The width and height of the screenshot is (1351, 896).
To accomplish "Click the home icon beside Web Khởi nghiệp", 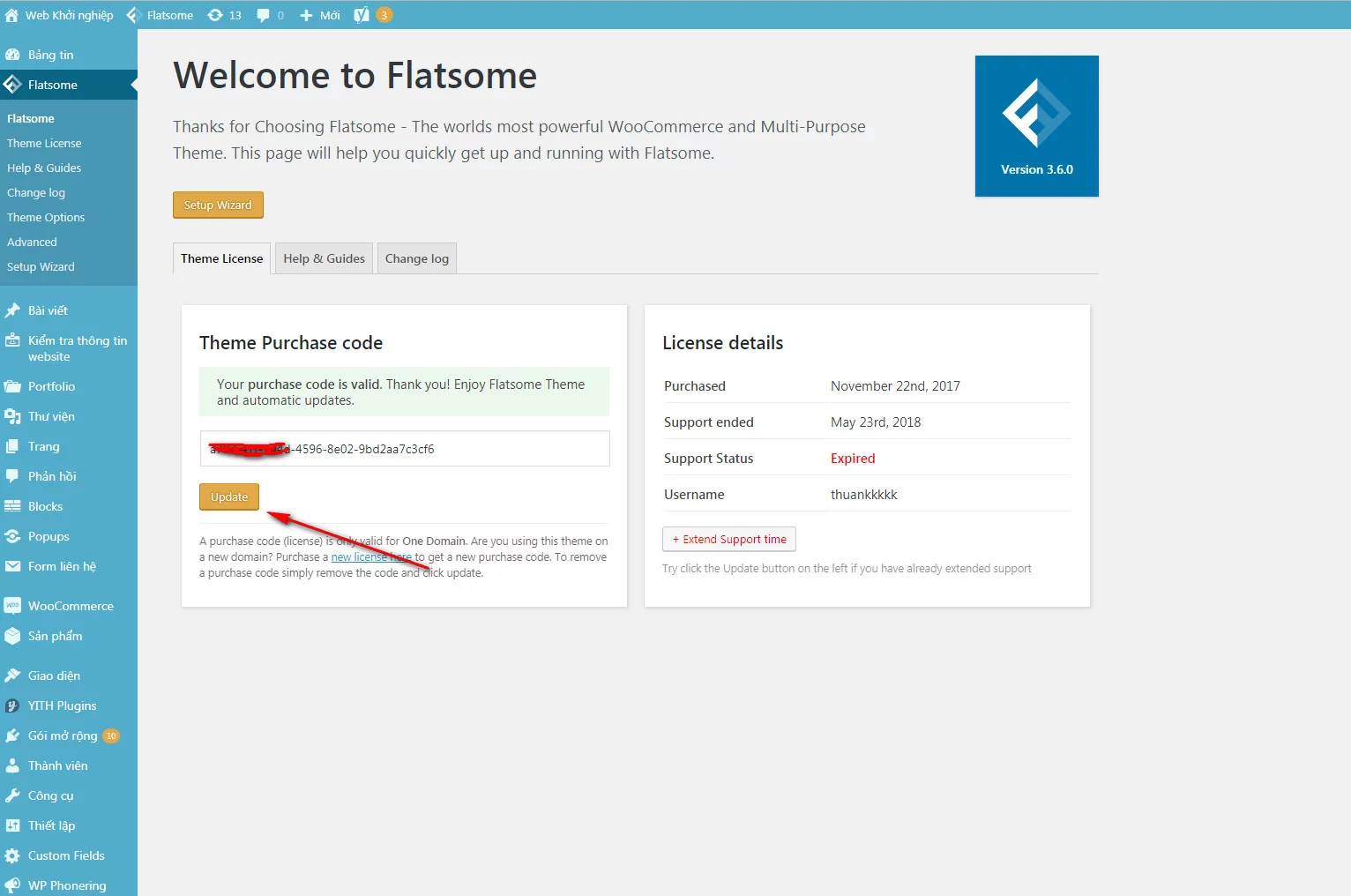I will click(11, 15).
